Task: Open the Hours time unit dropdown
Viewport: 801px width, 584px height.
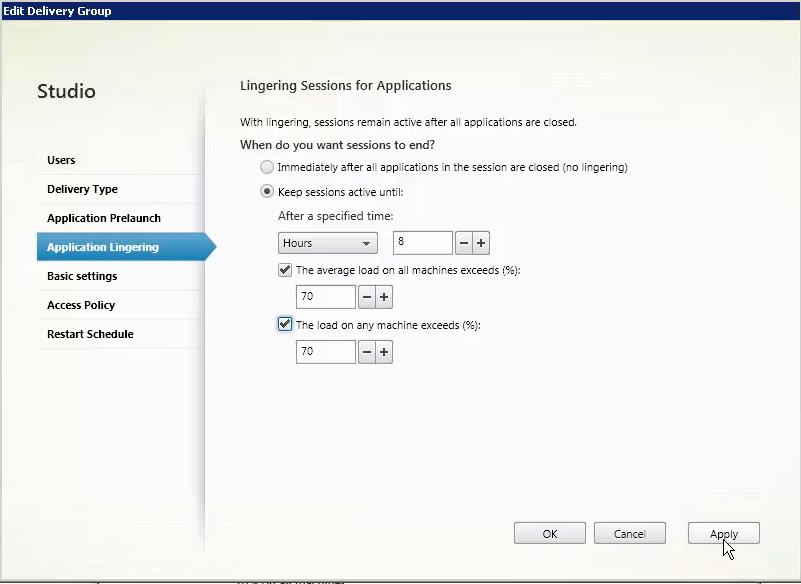Action: point(327,243)
